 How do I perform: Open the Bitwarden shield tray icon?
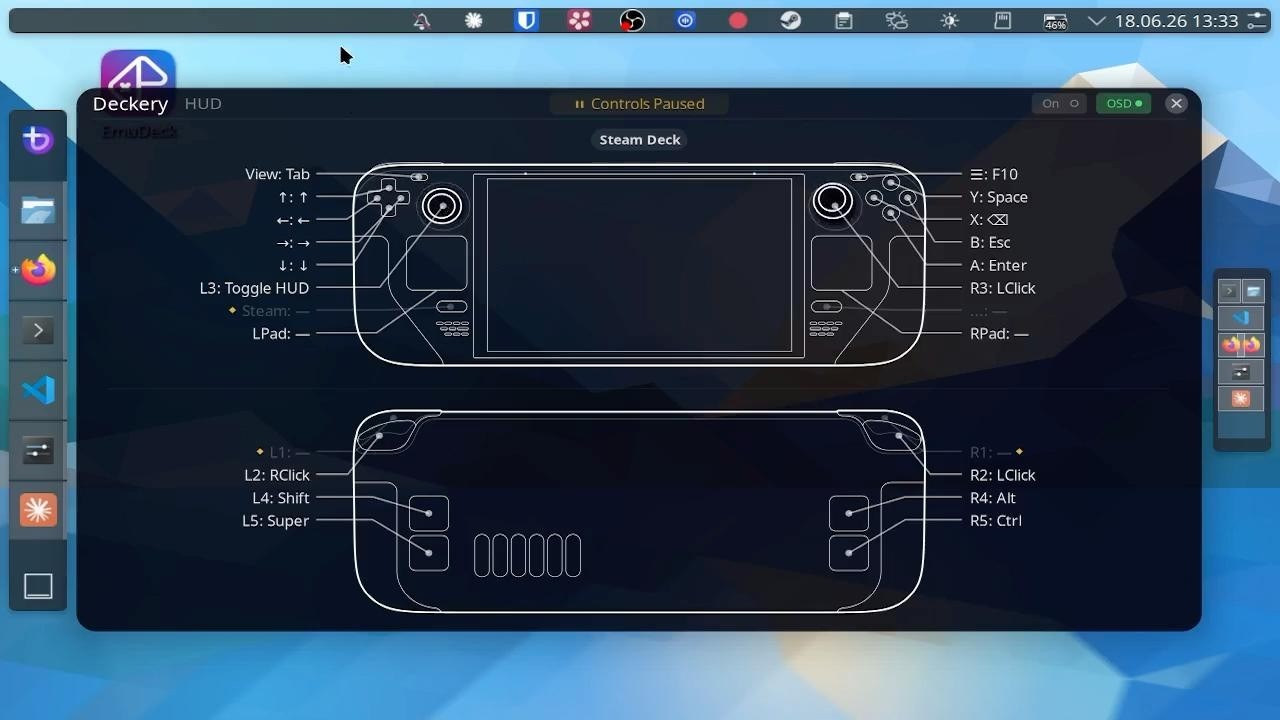(x=527, y=20)
